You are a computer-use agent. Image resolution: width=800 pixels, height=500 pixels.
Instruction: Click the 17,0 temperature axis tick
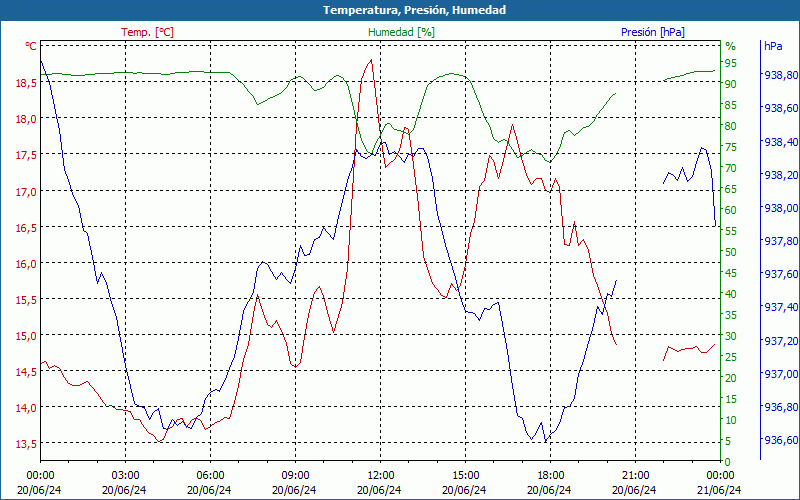coord(28,191)
